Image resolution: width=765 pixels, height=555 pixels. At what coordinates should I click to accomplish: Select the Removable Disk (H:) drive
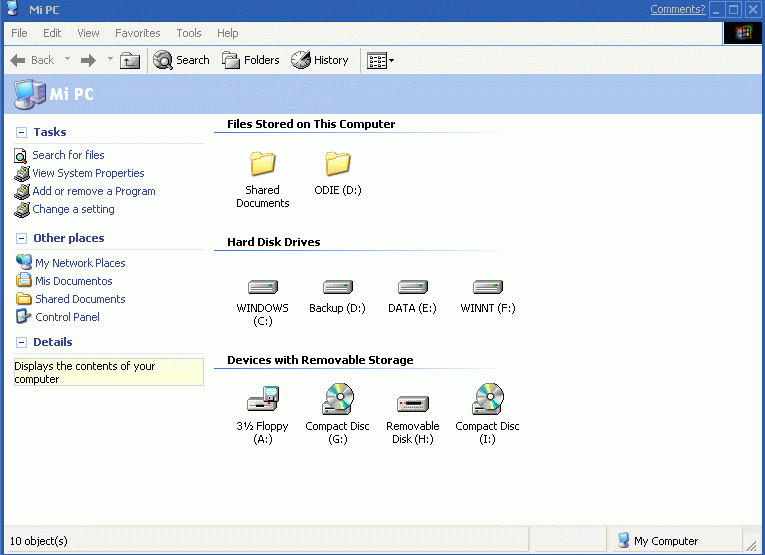[x=413, y=404]
